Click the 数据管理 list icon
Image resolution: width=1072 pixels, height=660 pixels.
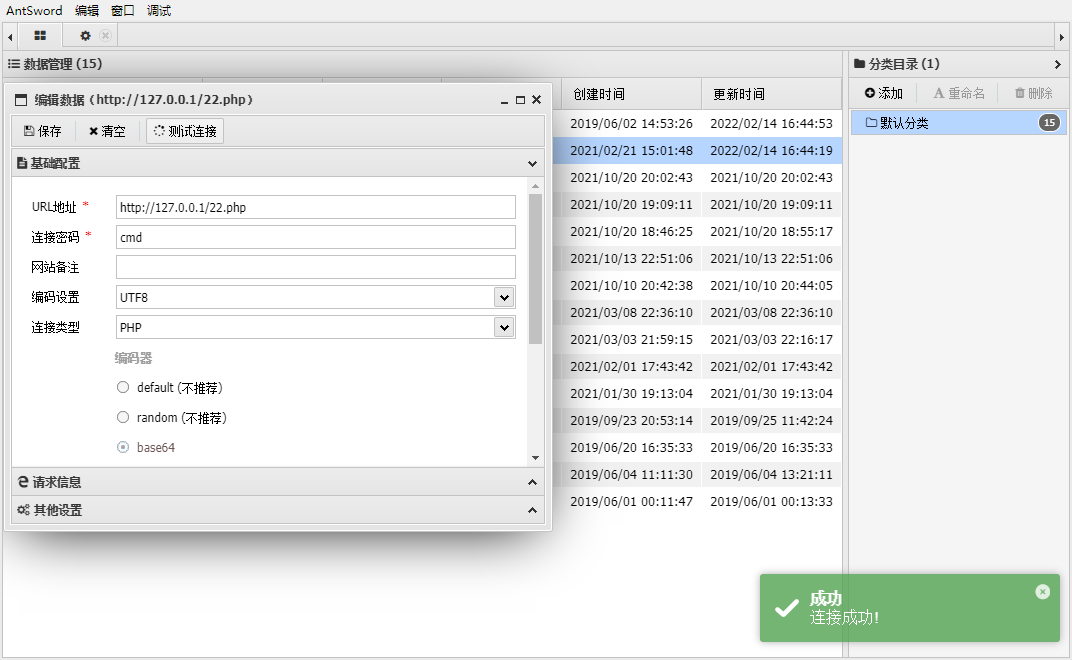14,64
